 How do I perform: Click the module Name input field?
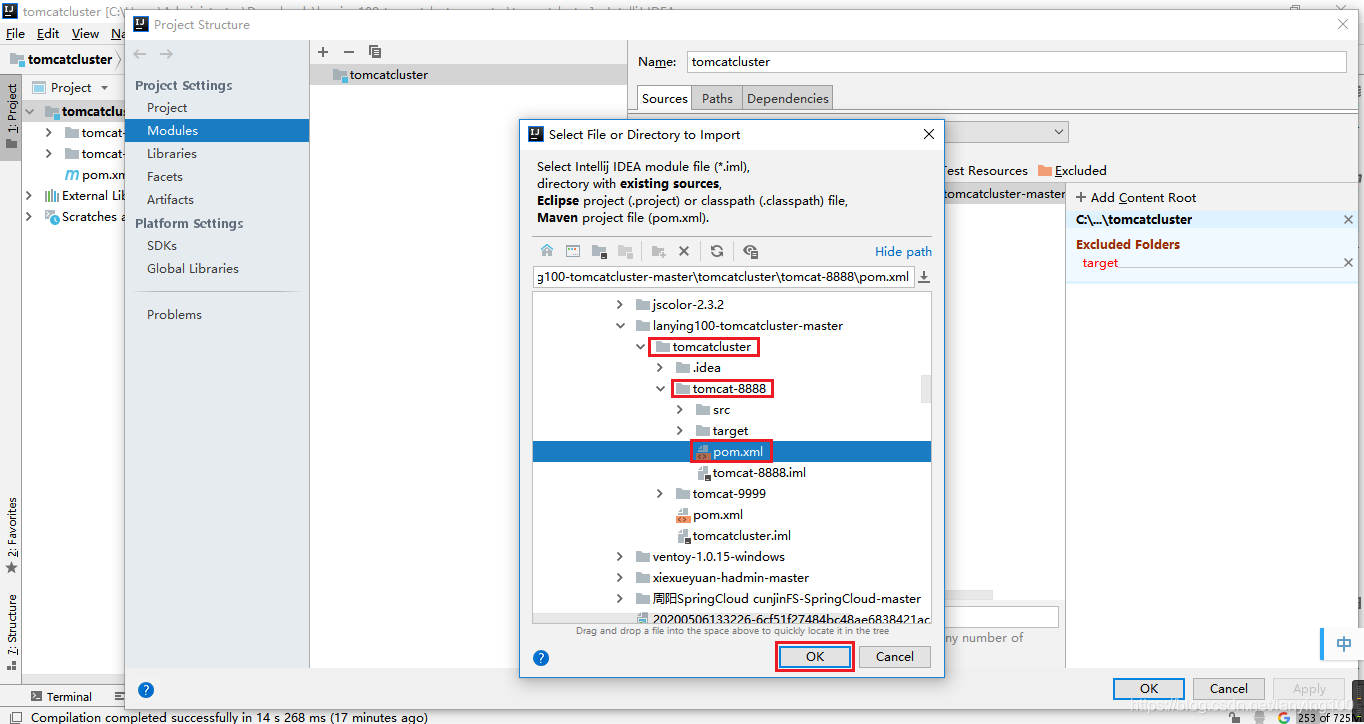(1017, 62)
